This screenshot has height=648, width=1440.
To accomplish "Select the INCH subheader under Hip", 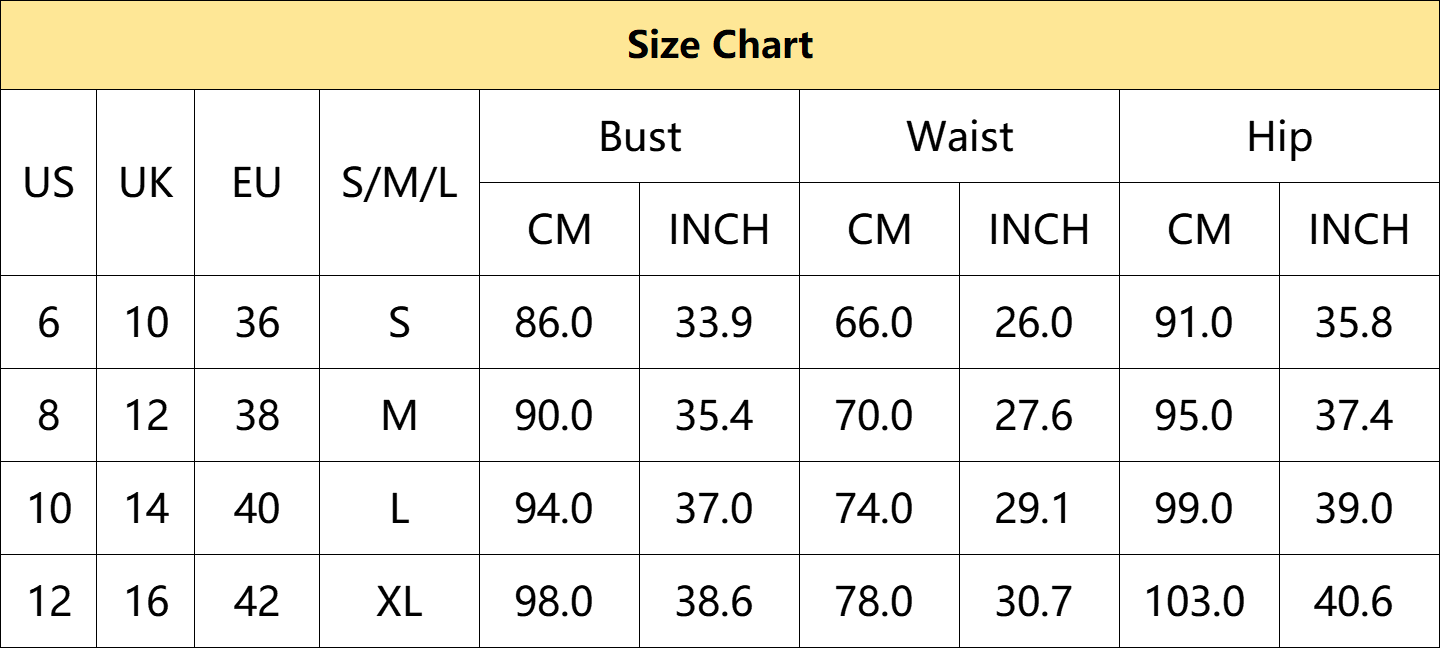I will [x=1359, y=229].
